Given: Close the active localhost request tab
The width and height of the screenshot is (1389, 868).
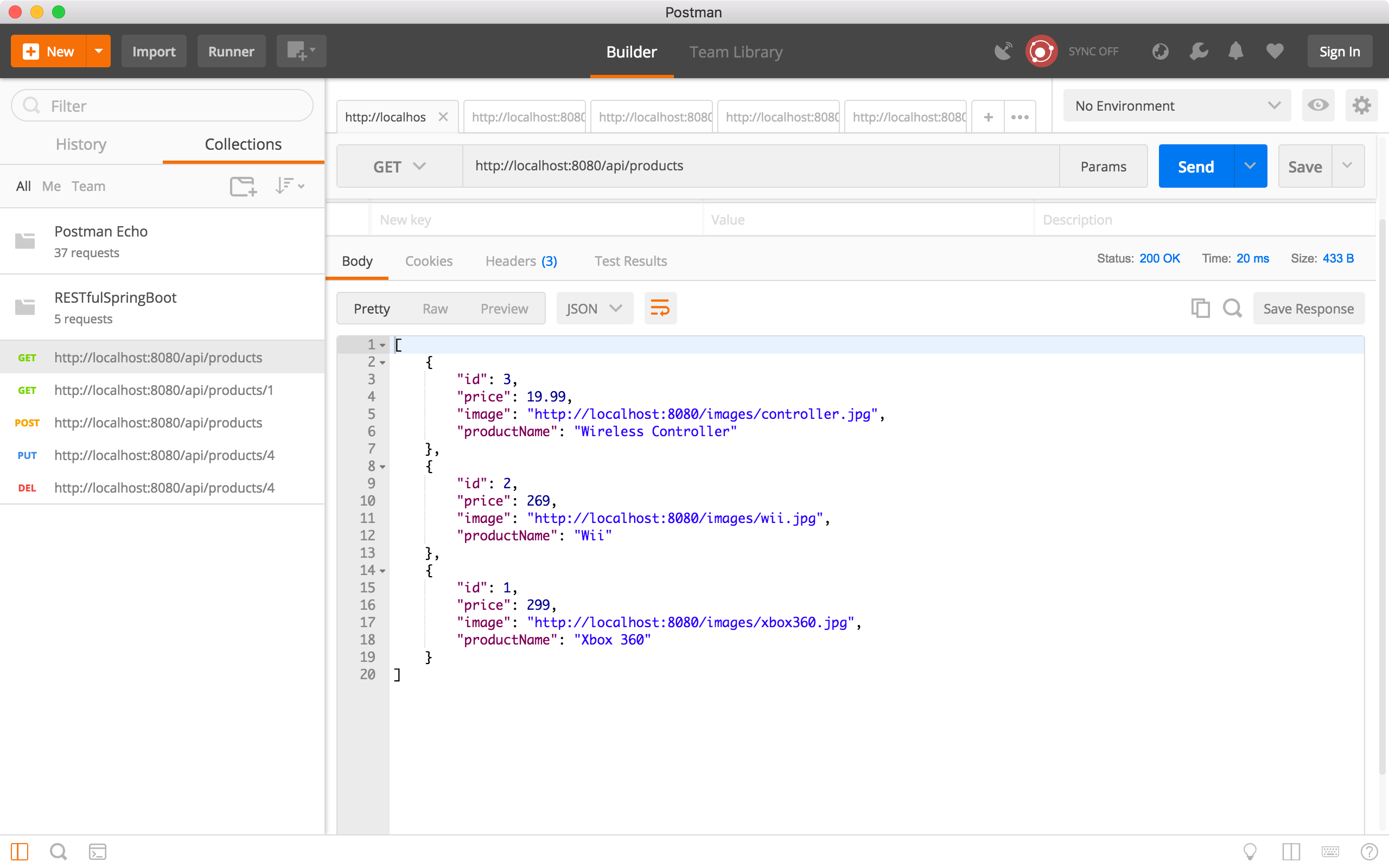Looking at the screenshot, I should (443, 117).
